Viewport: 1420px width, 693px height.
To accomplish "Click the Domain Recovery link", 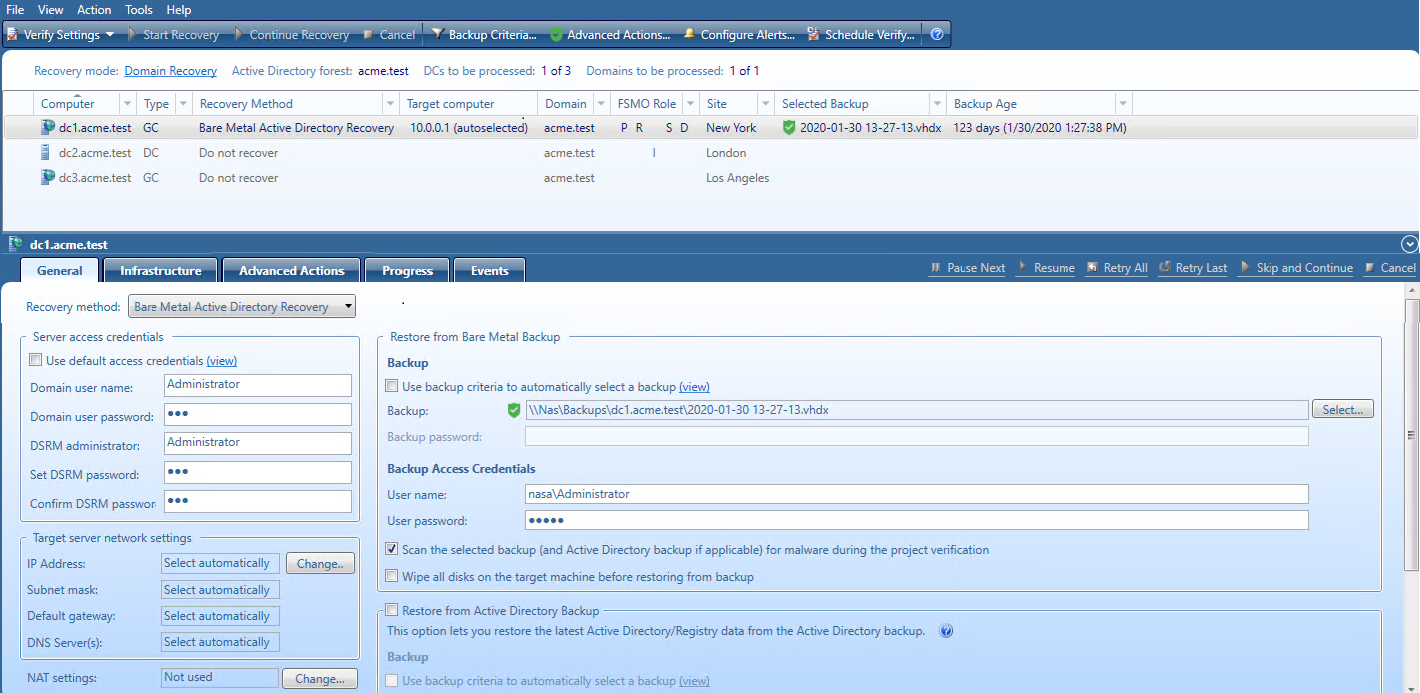I will pyautogui.click(x=170, y=71).
